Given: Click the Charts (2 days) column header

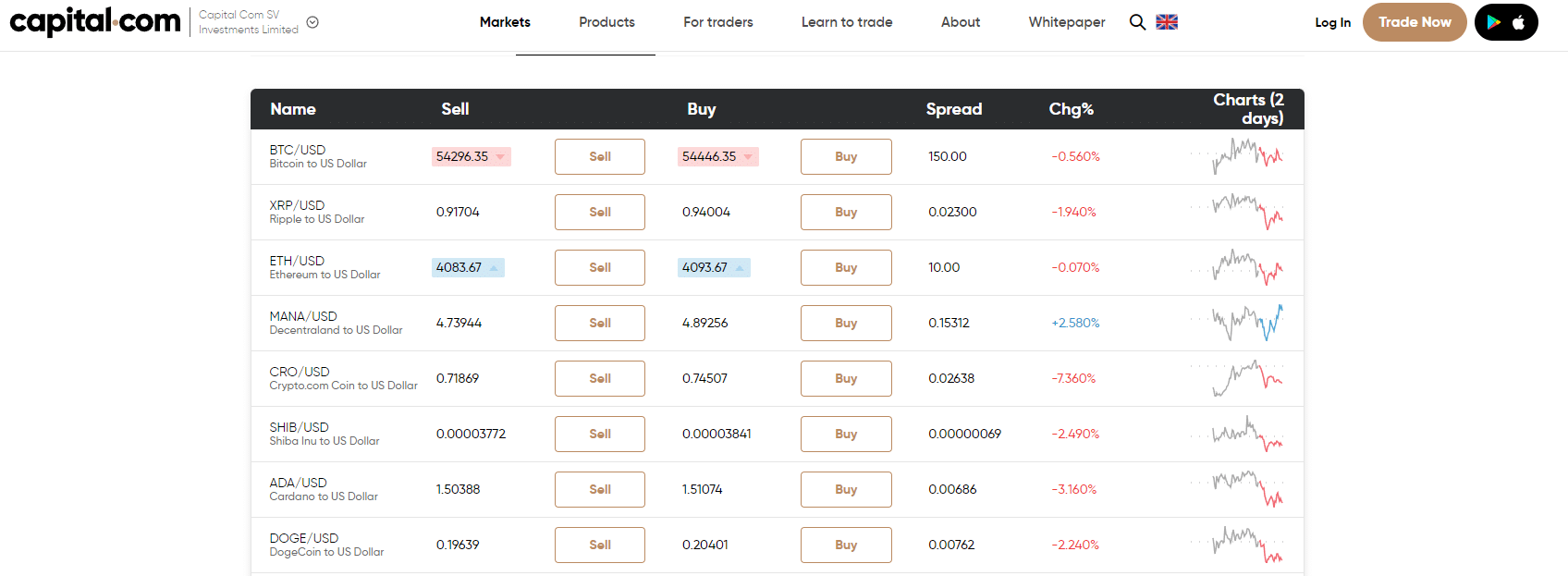Looking at the screenshot, I should [1248, 109].
